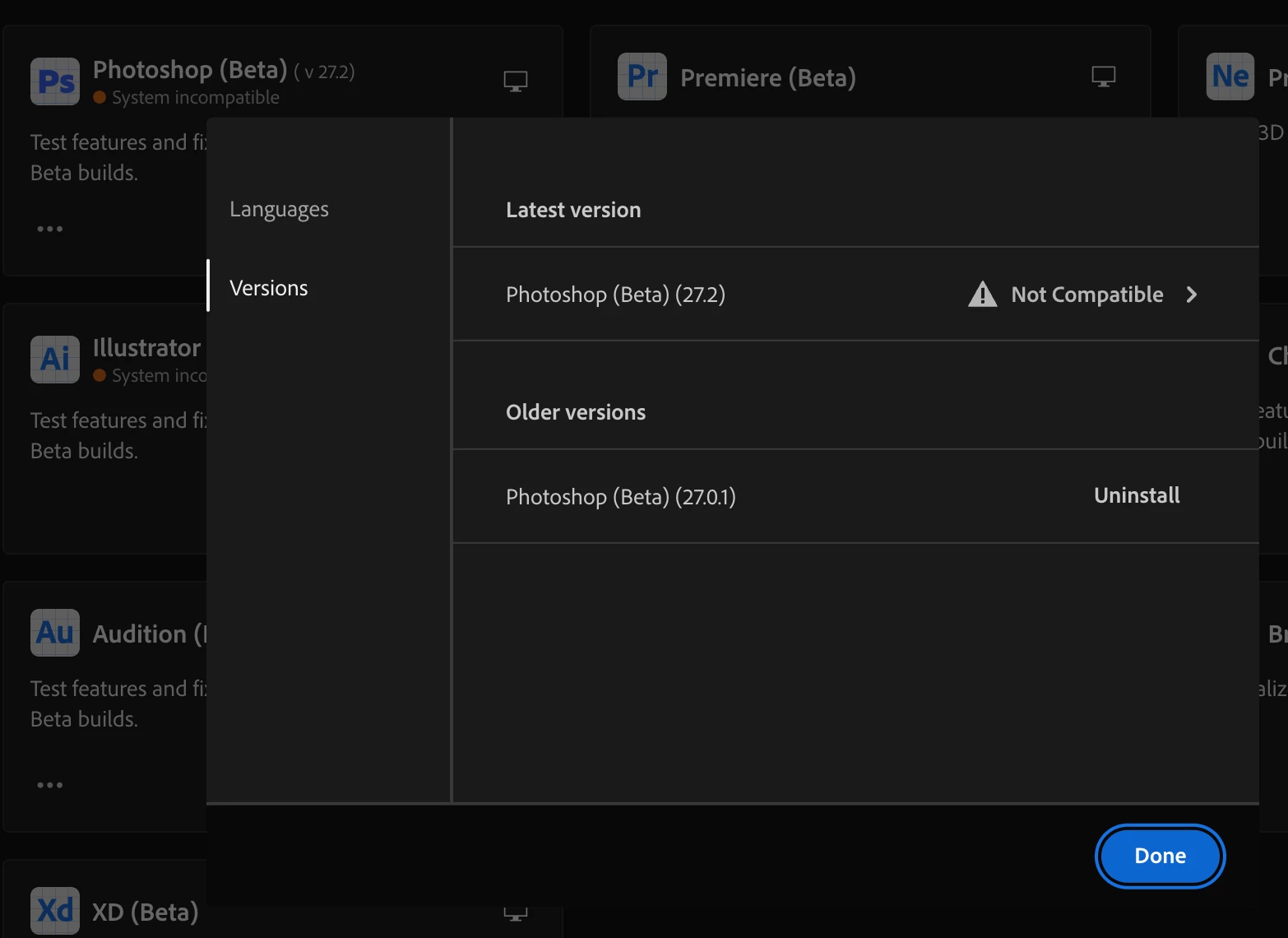1288x938 pixels.
Task: Click the Audition card title
Action: coord(150,634)
